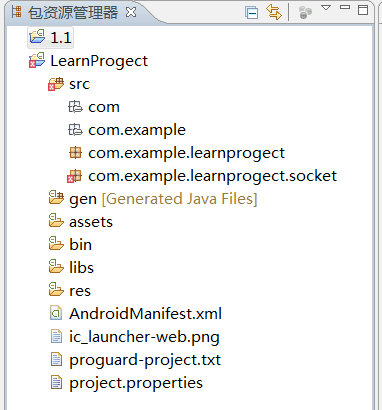Select the project.properties file name
The image size is (382, 410).
(136, 383)
